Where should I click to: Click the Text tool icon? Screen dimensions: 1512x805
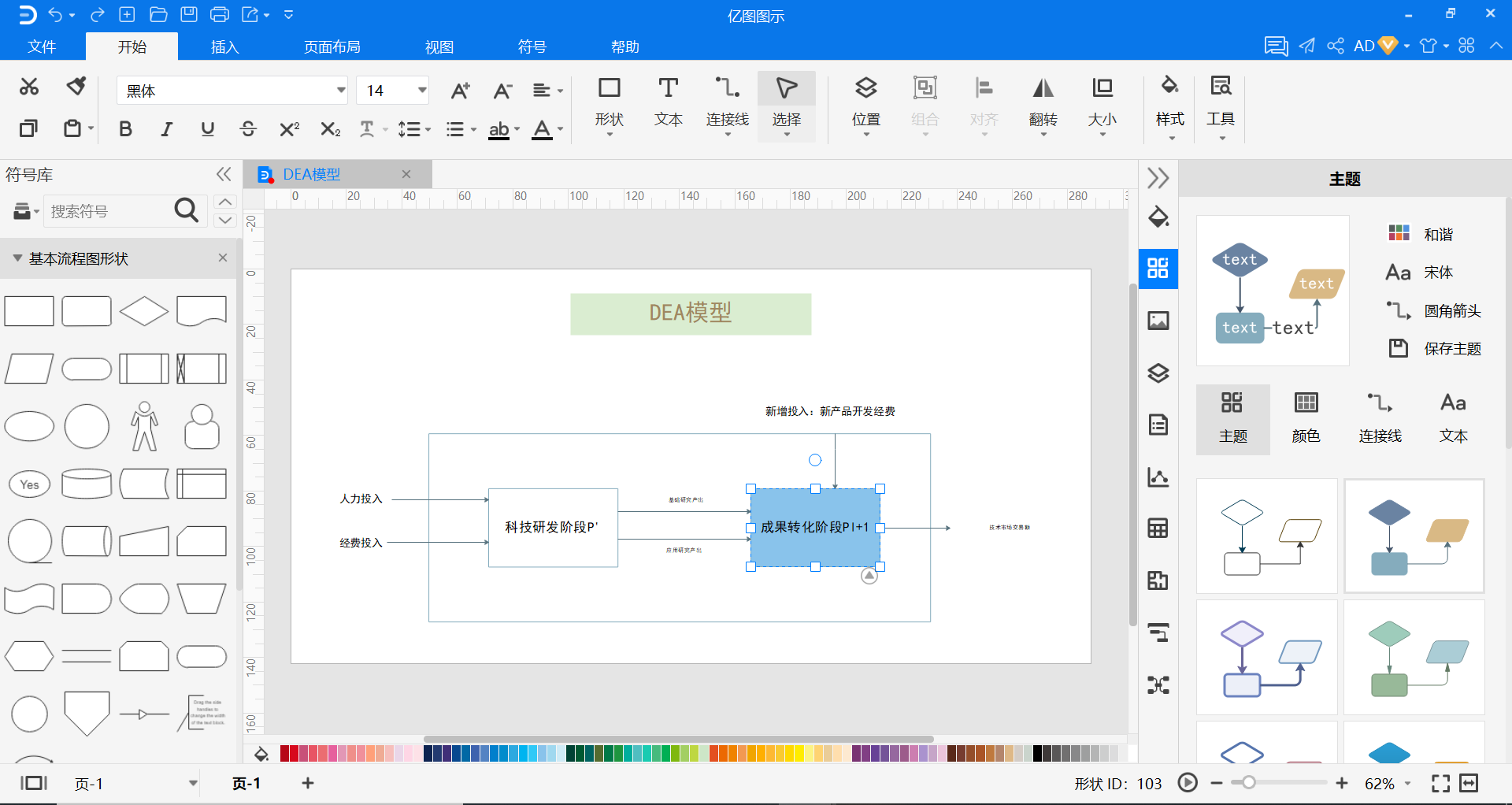[668, 102]
